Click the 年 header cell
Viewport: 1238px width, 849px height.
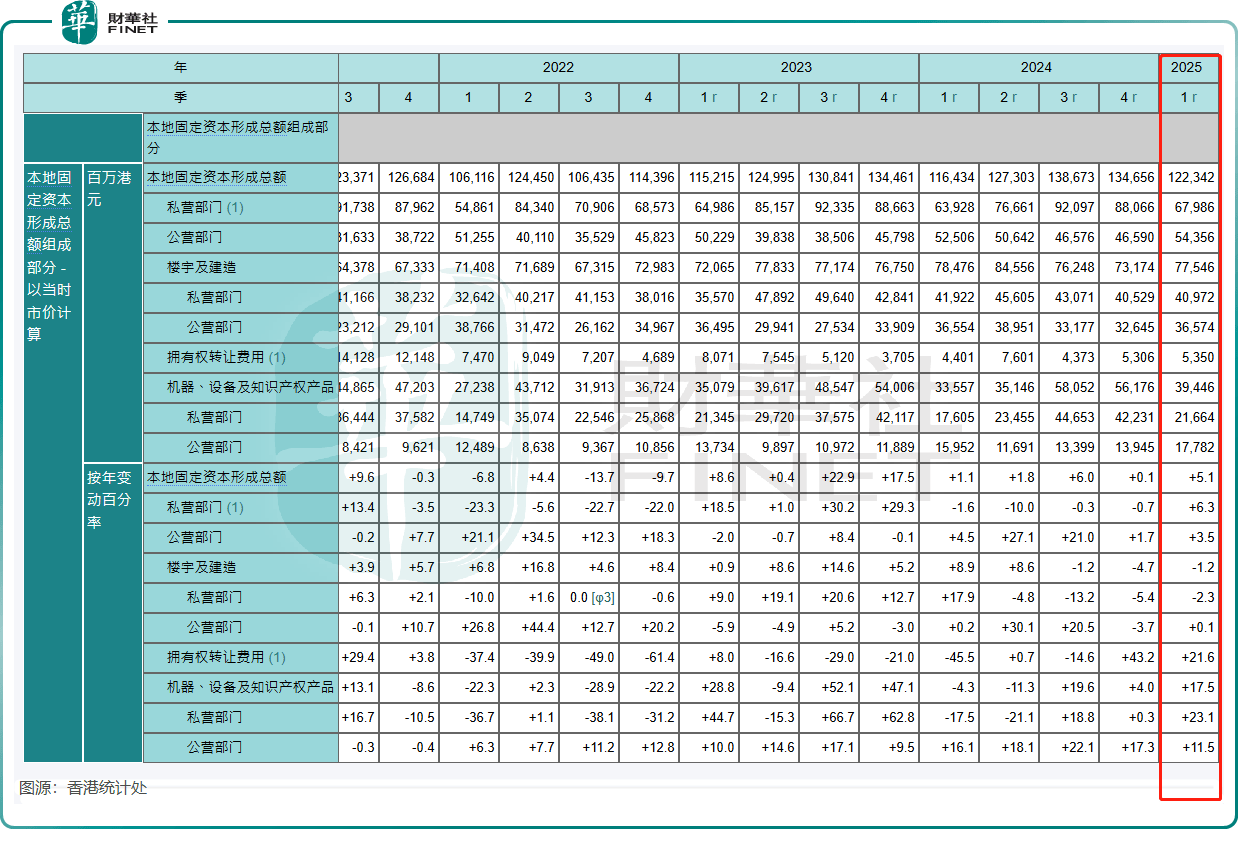point(181,68)
